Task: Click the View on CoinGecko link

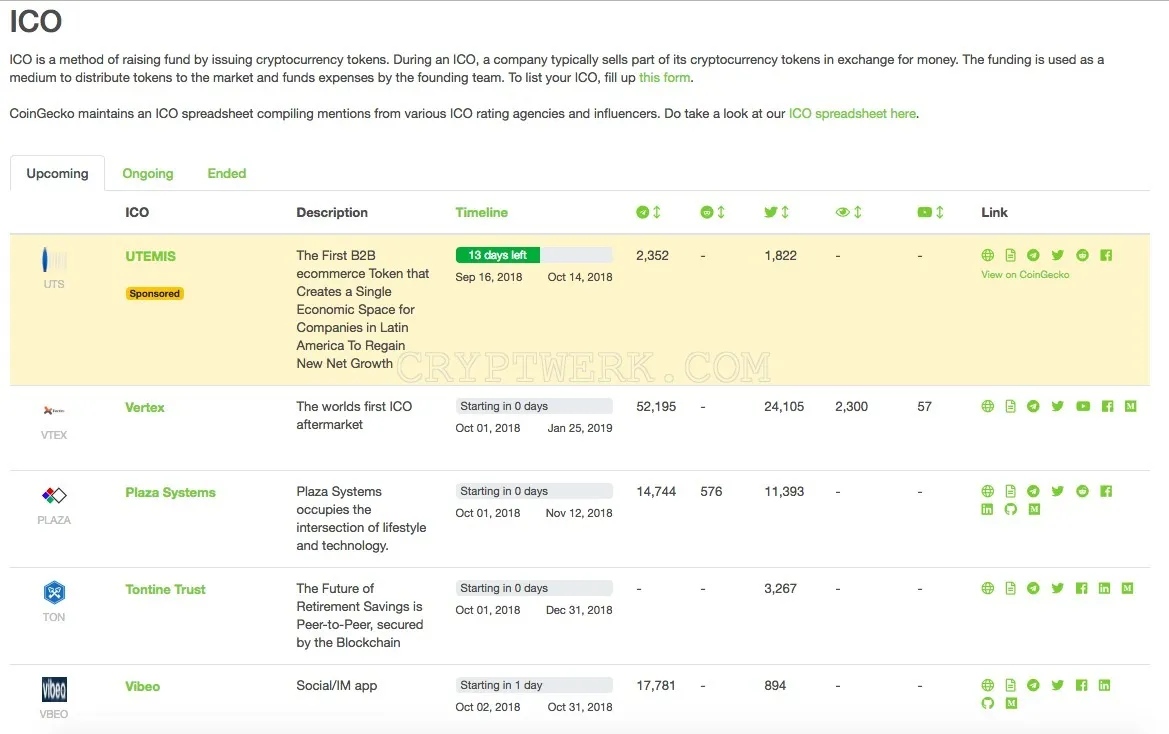Action: [x=1025, y=274]
